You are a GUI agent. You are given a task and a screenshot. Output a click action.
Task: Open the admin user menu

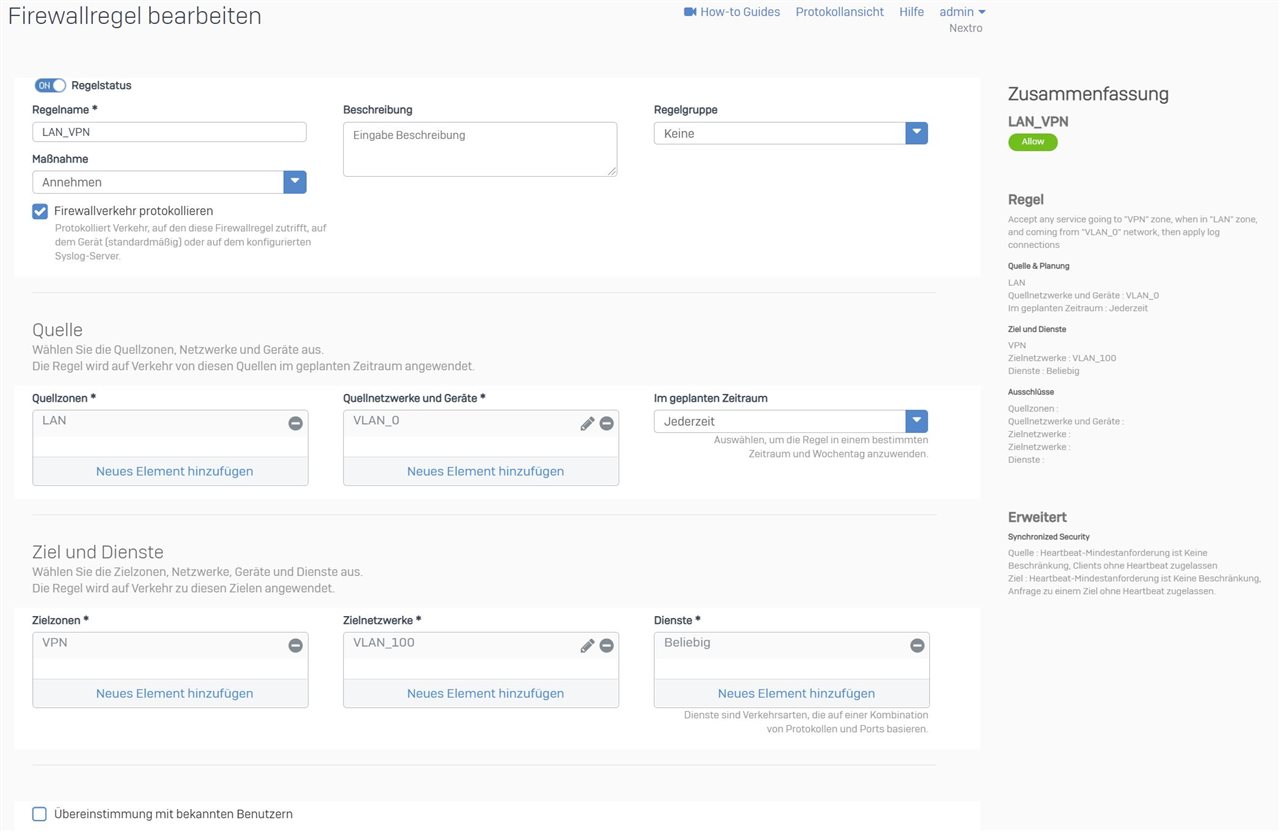click(x=962, y=12)
